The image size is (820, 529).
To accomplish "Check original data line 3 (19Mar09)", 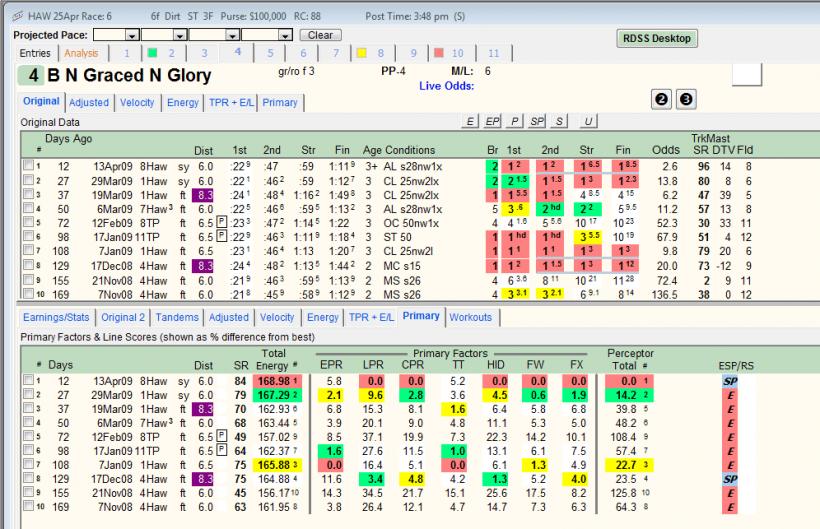I will (x=28, y=194).
